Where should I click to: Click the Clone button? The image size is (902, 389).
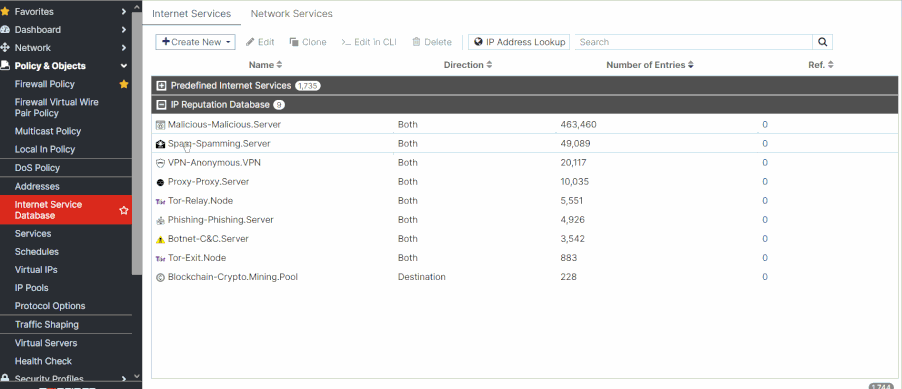point(308,42)
